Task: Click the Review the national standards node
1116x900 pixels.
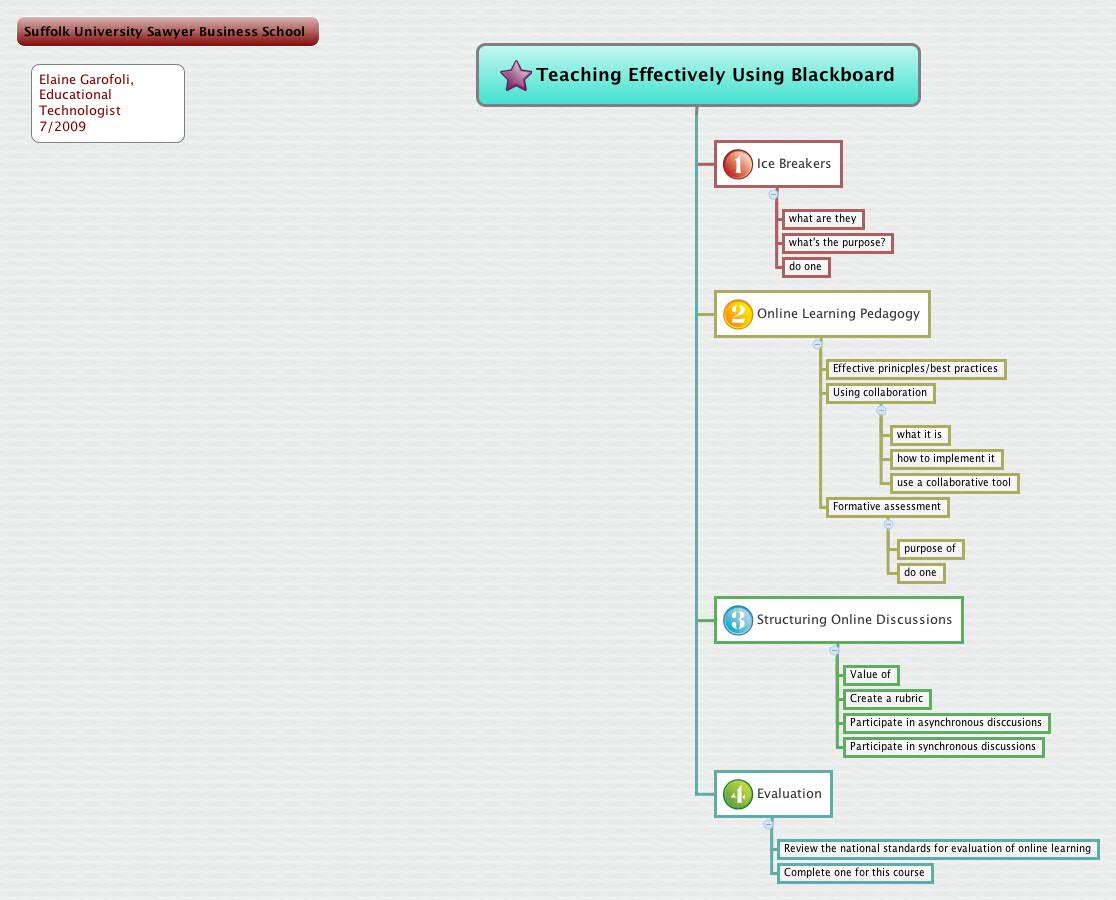Action: coord(937,848)
